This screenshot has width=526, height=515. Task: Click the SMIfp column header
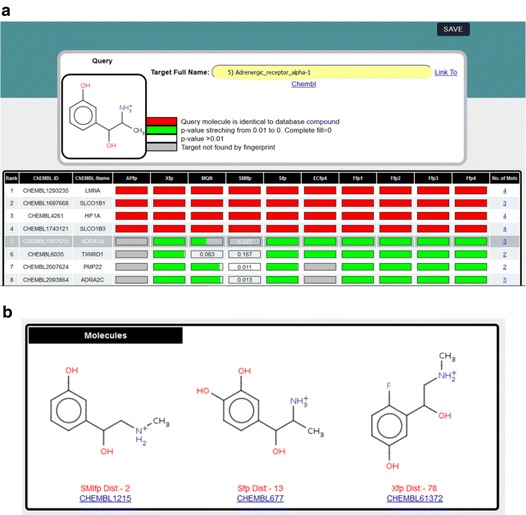(x=245, y=178)
